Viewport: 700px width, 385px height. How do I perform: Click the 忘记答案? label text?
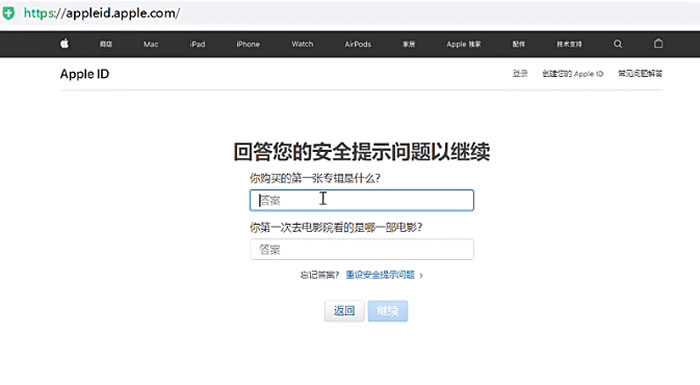click(320, 275)
